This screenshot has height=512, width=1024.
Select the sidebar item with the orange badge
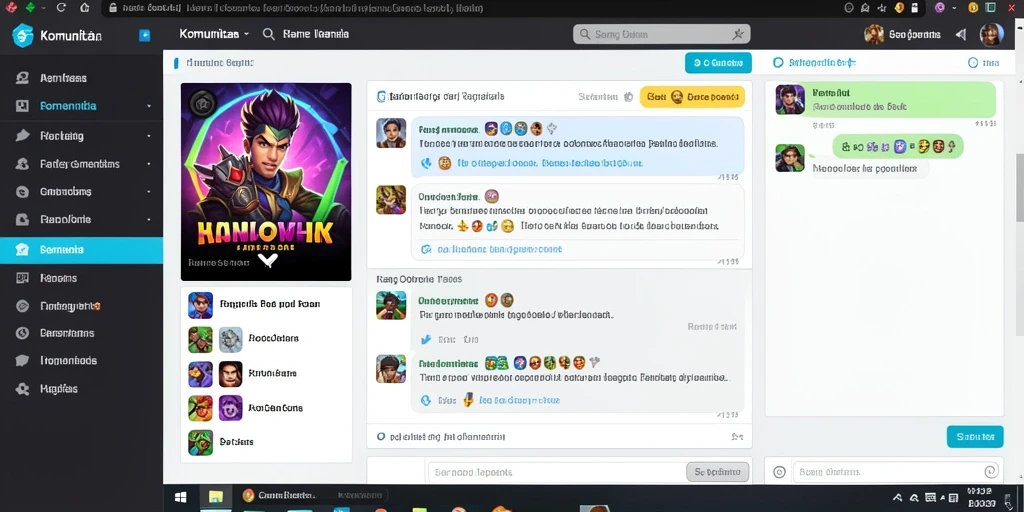pos(81,306)
